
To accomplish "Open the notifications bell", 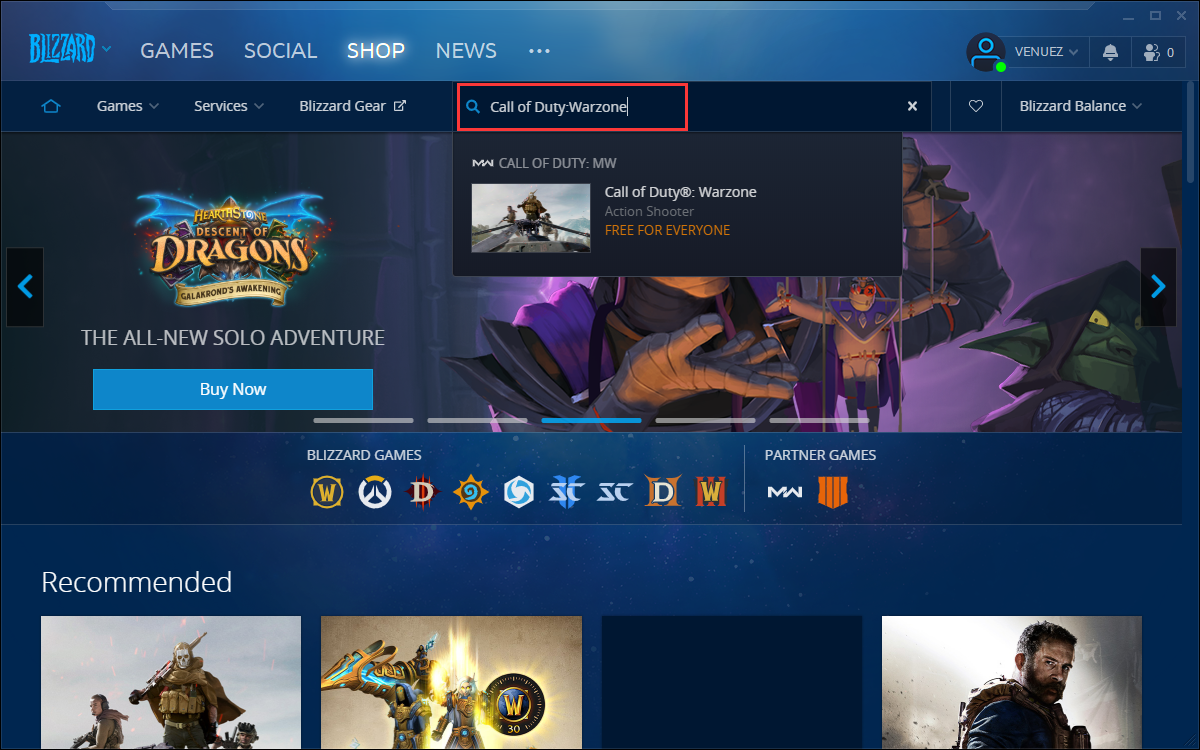I will 1110,52.
